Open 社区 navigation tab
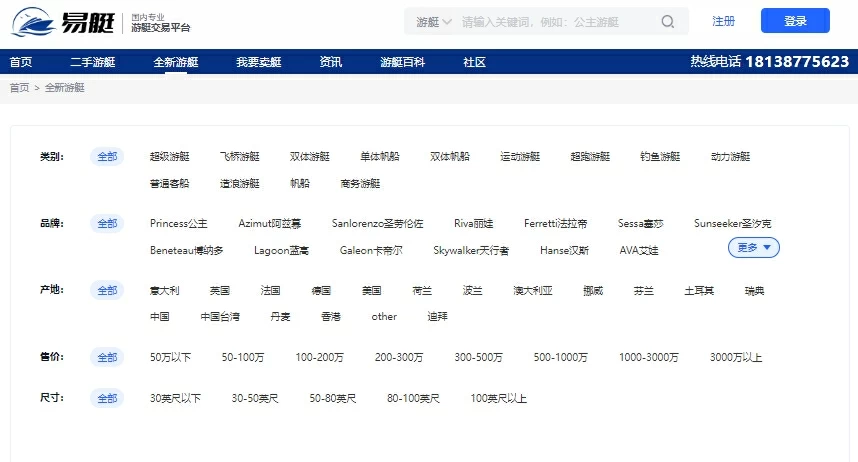This screenshot has width=858, height=462. [474, 62]
